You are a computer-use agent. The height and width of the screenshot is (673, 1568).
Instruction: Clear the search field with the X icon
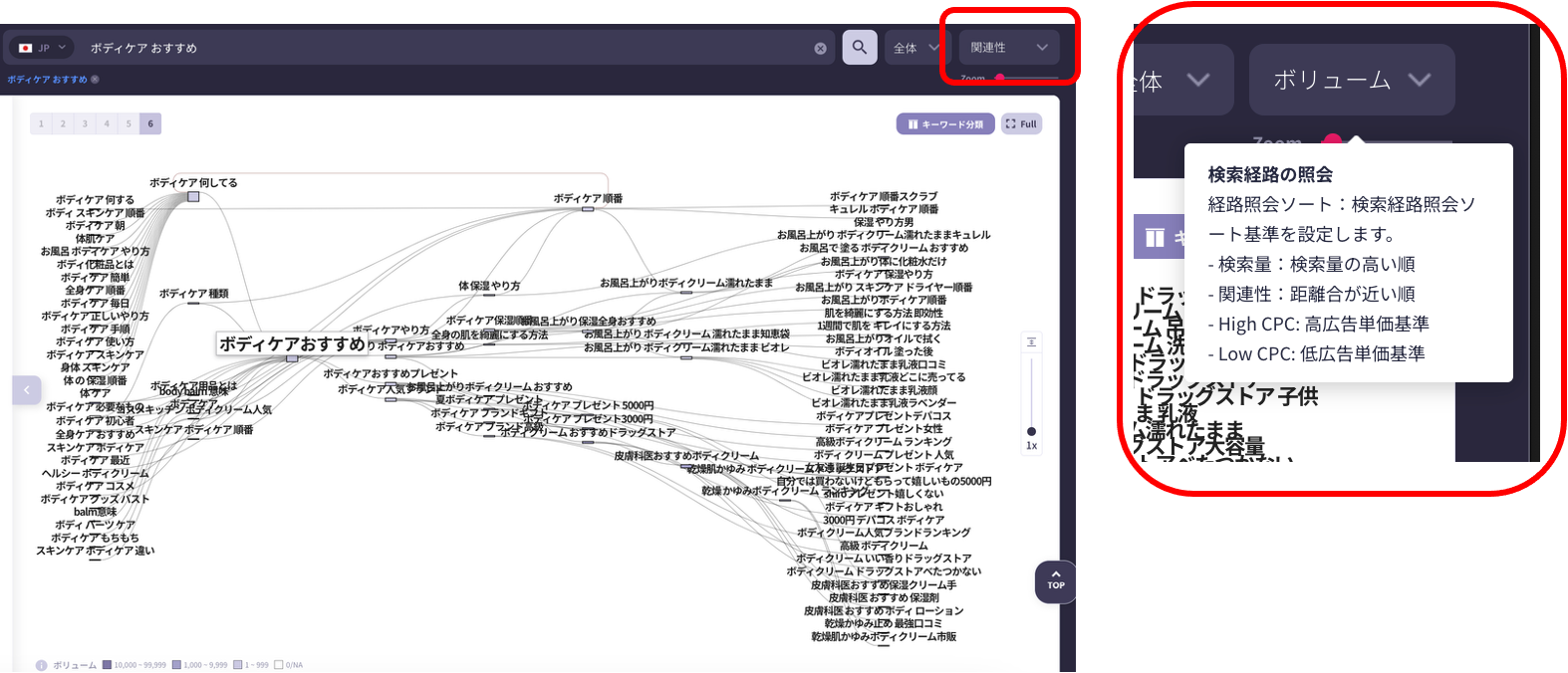click(820, 48)
